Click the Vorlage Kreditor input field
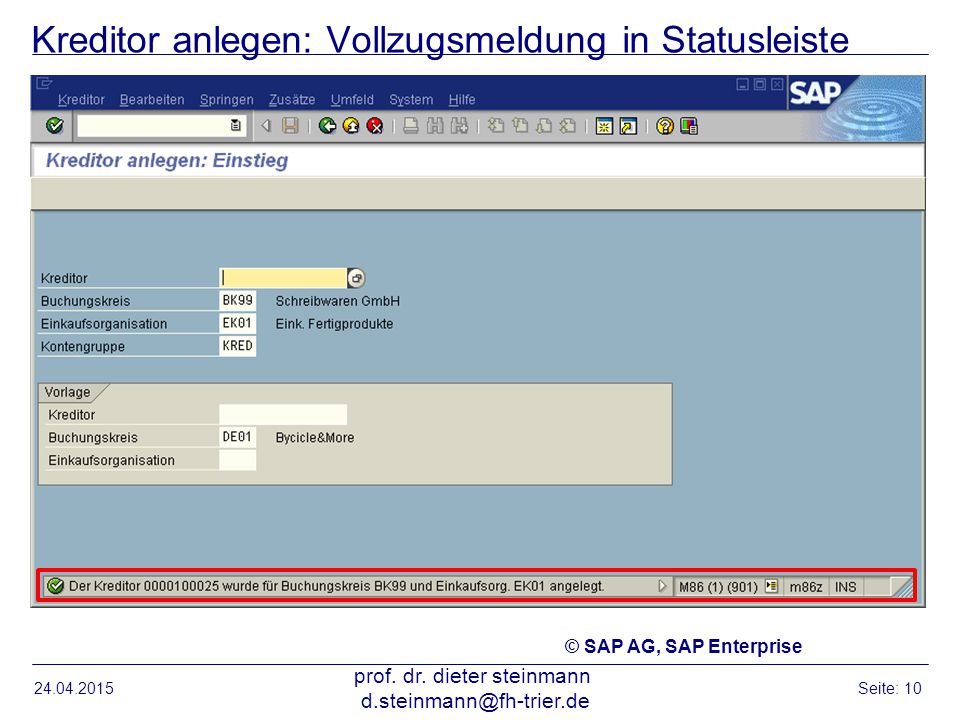This screenshot has height=720, width=960. coord(283,414)
